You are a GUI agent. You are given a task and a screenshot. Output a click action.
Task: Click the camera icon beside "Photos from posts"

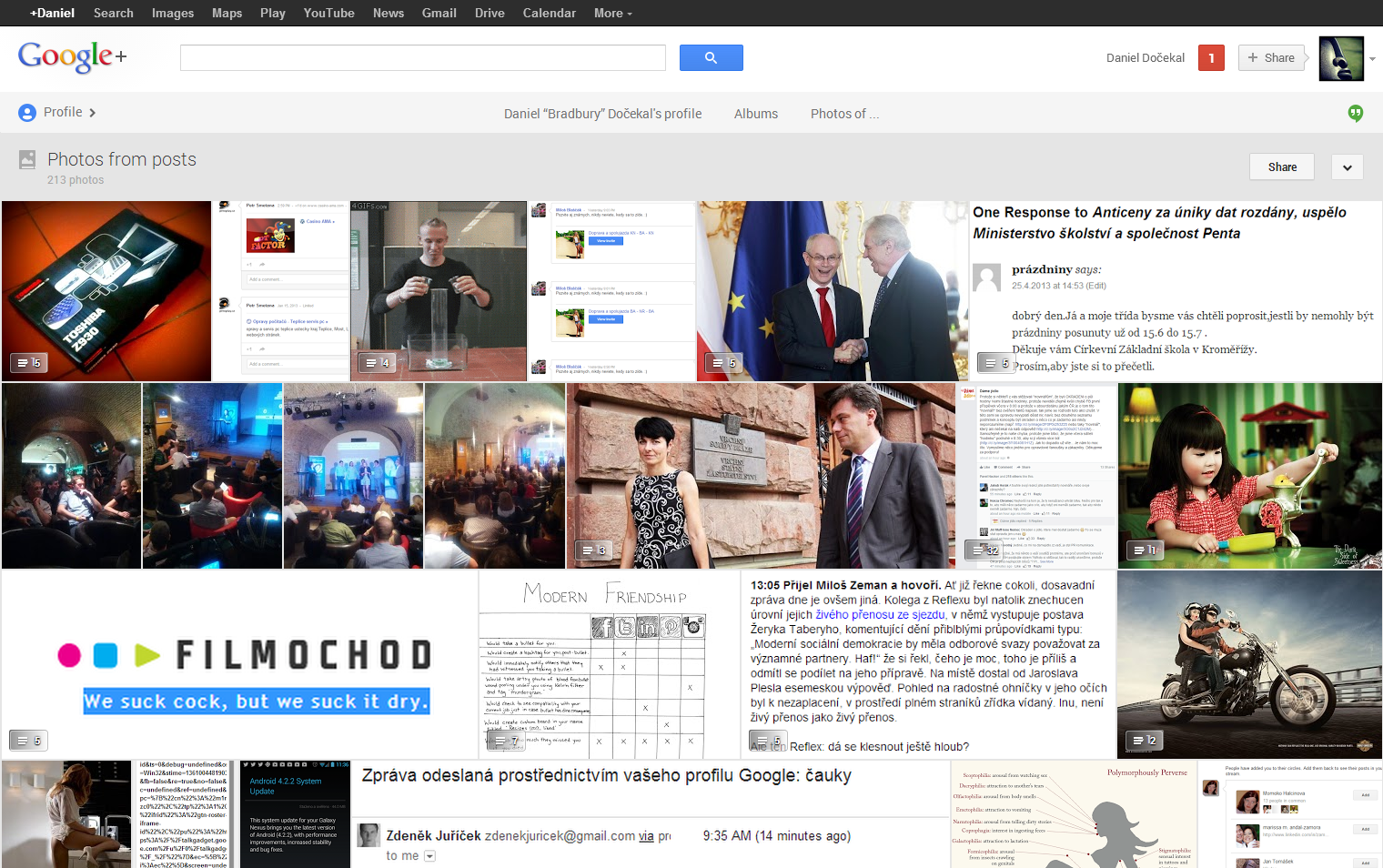pos(26,159)
